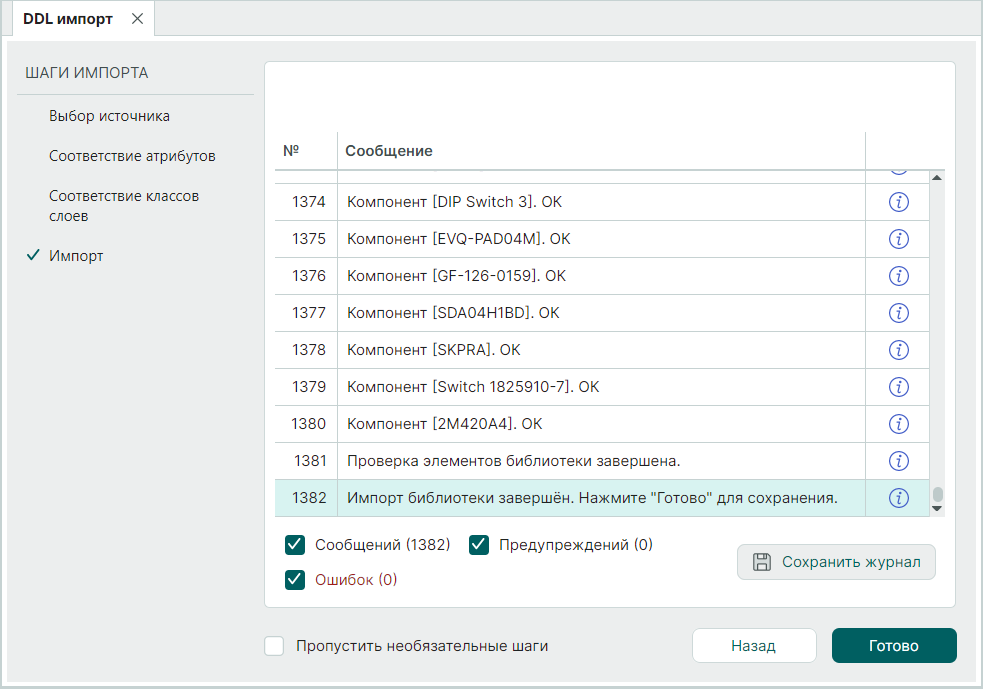The image size is (983, 689).
Task: Click info icon on row 1375 EVQ-PAD04M
Action: click(x=898, y=239)
